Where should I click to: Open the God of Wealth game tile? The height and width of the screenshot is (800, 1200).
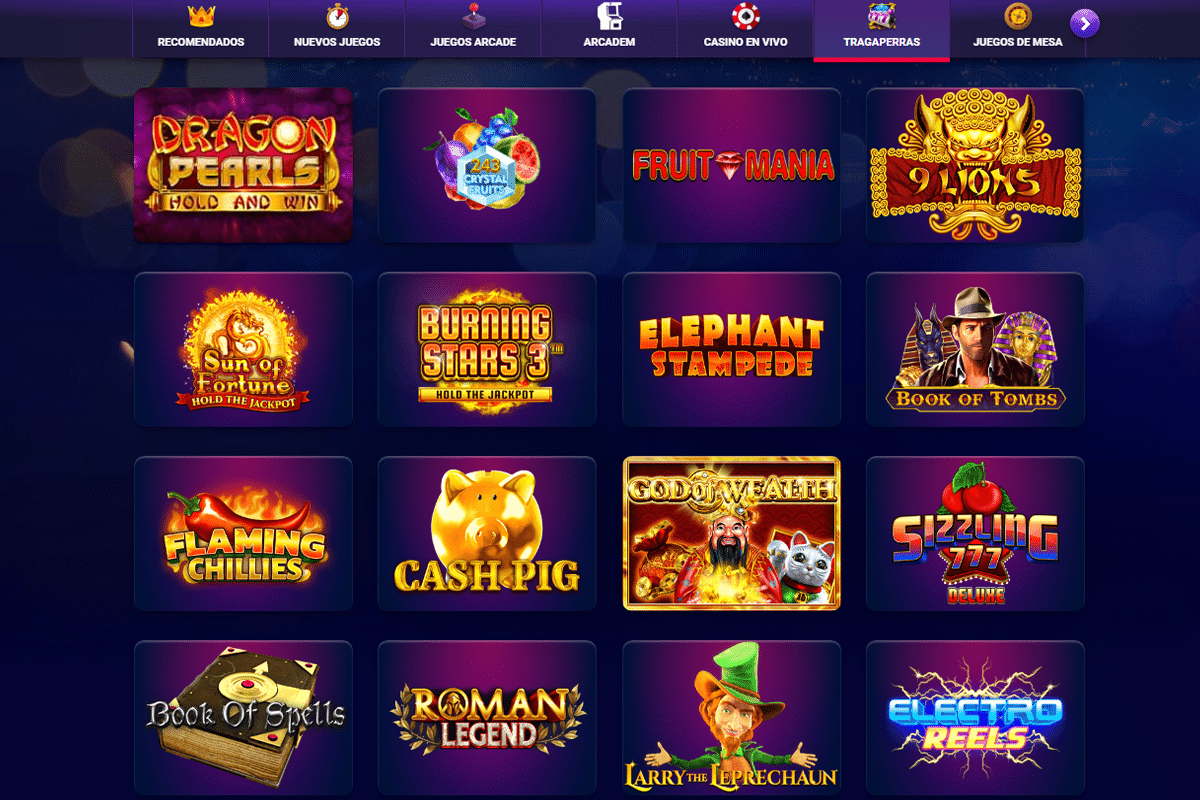pos(731,533)
